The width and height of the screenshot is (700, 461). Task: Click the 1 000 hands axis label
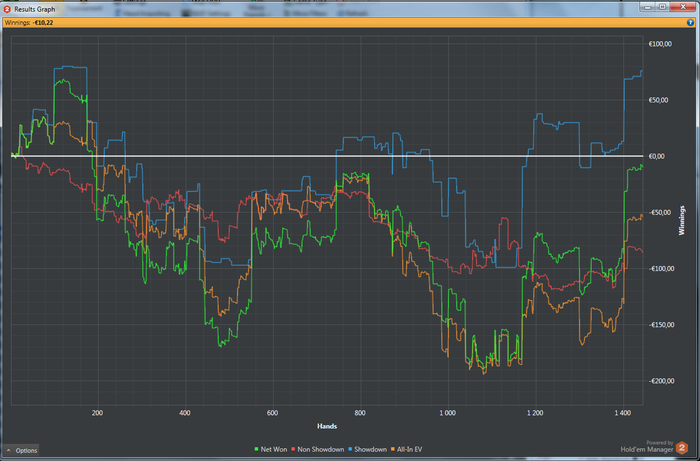click(x=447, y=413)
